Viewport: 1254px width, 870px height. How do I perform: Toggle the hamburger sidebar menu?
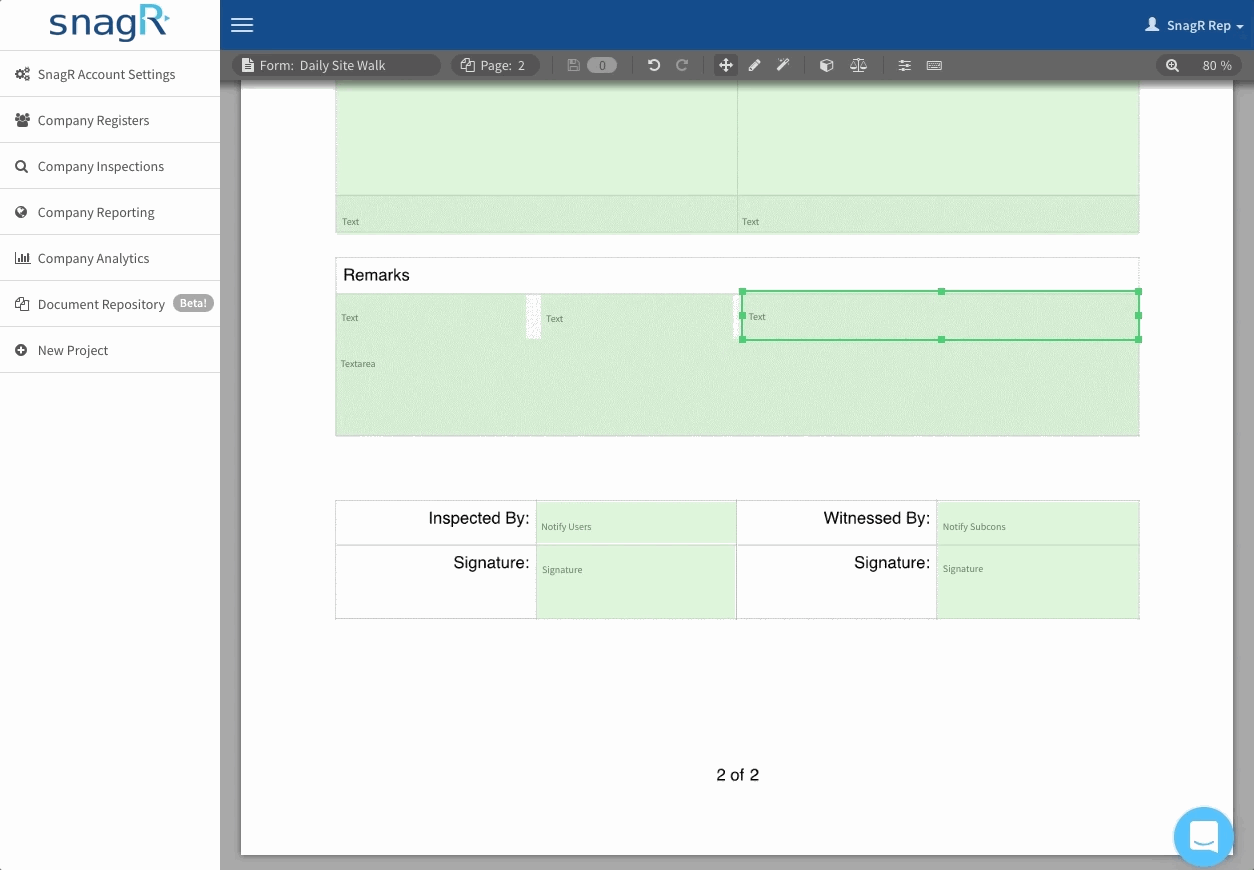(x=242, y=25)
